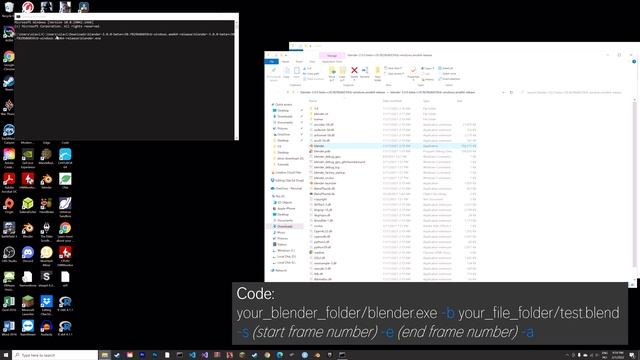Select Local Disk (D:) in navigation pane
Image resolution: width=640 pixels, height=360 pixels.
[x=284, y=256]
